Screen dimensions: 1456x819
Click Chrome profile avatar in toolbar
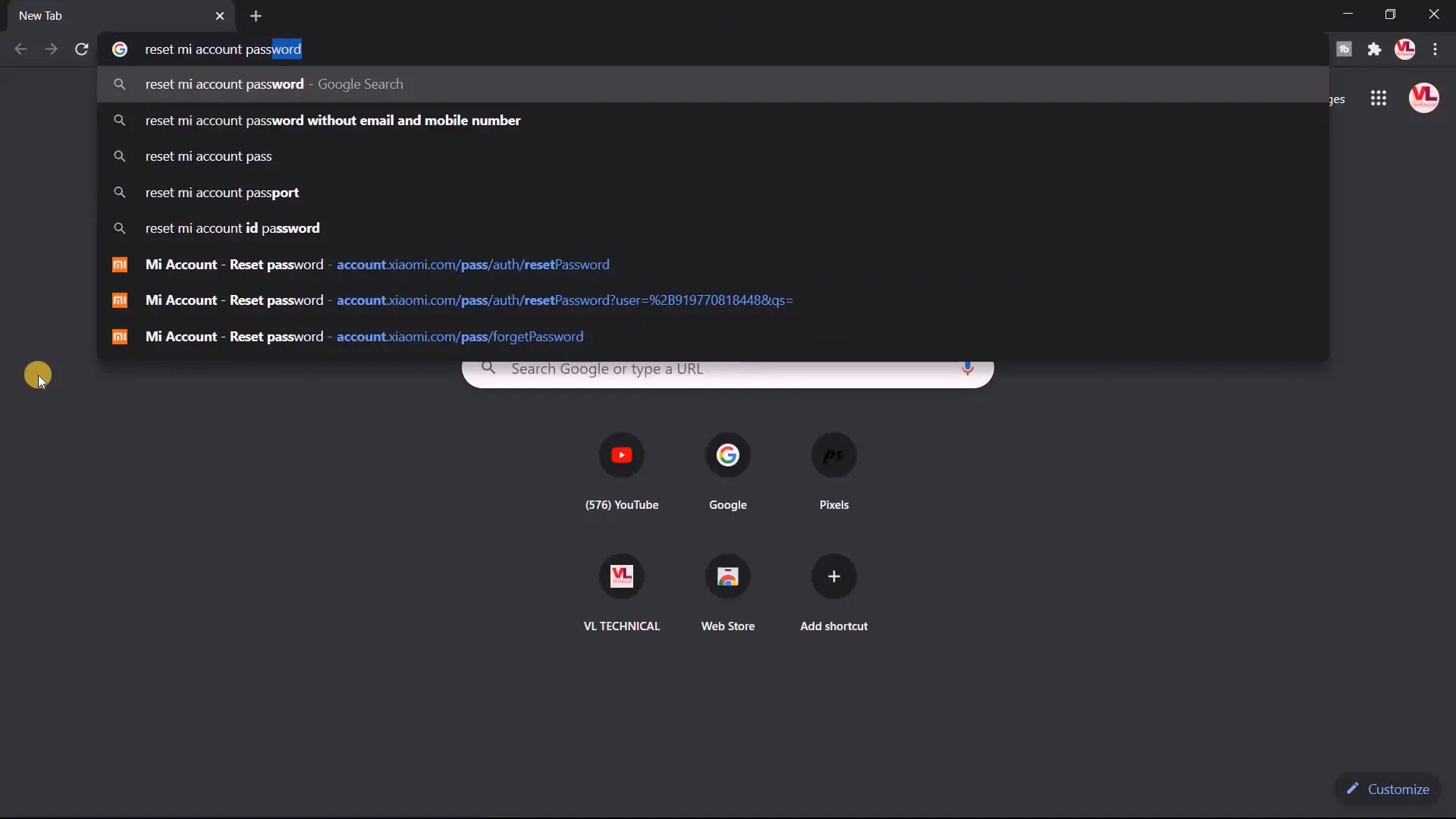(1404, 49)
